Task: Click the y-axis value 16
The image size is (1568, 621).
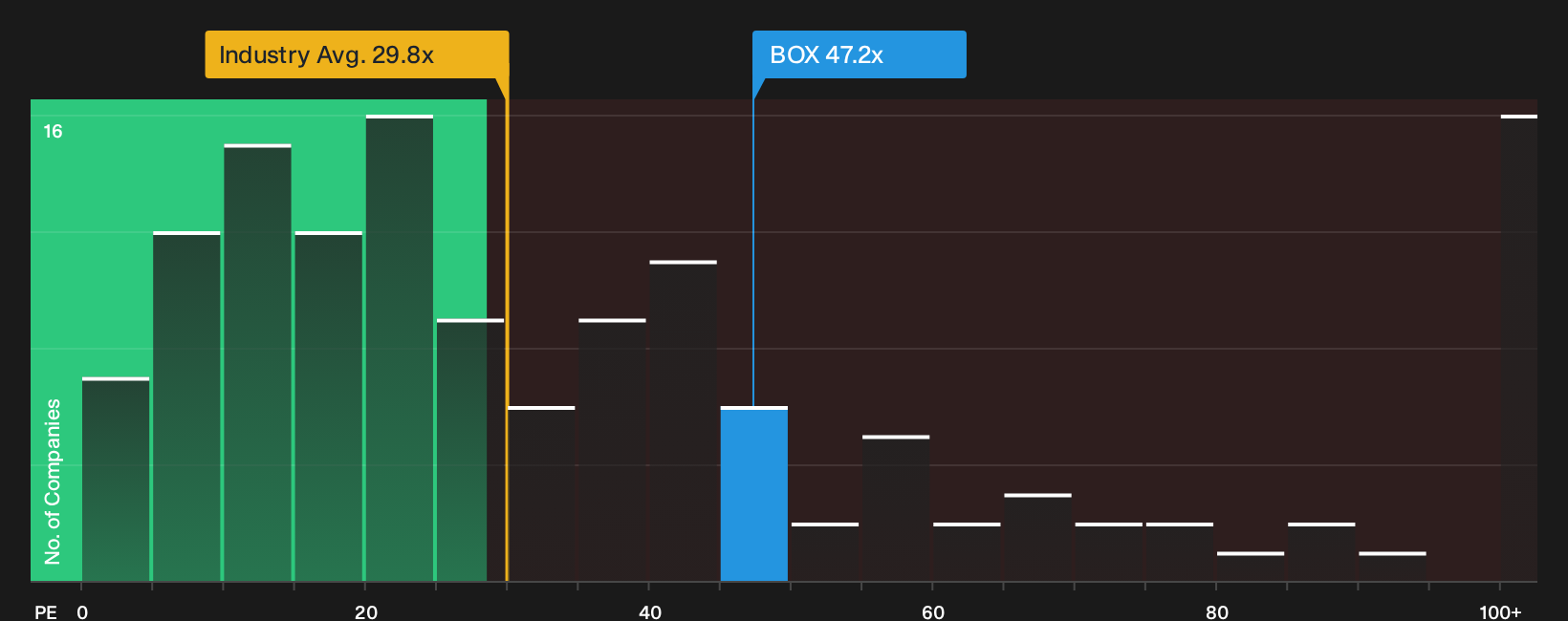Action: tap(53, 131)
